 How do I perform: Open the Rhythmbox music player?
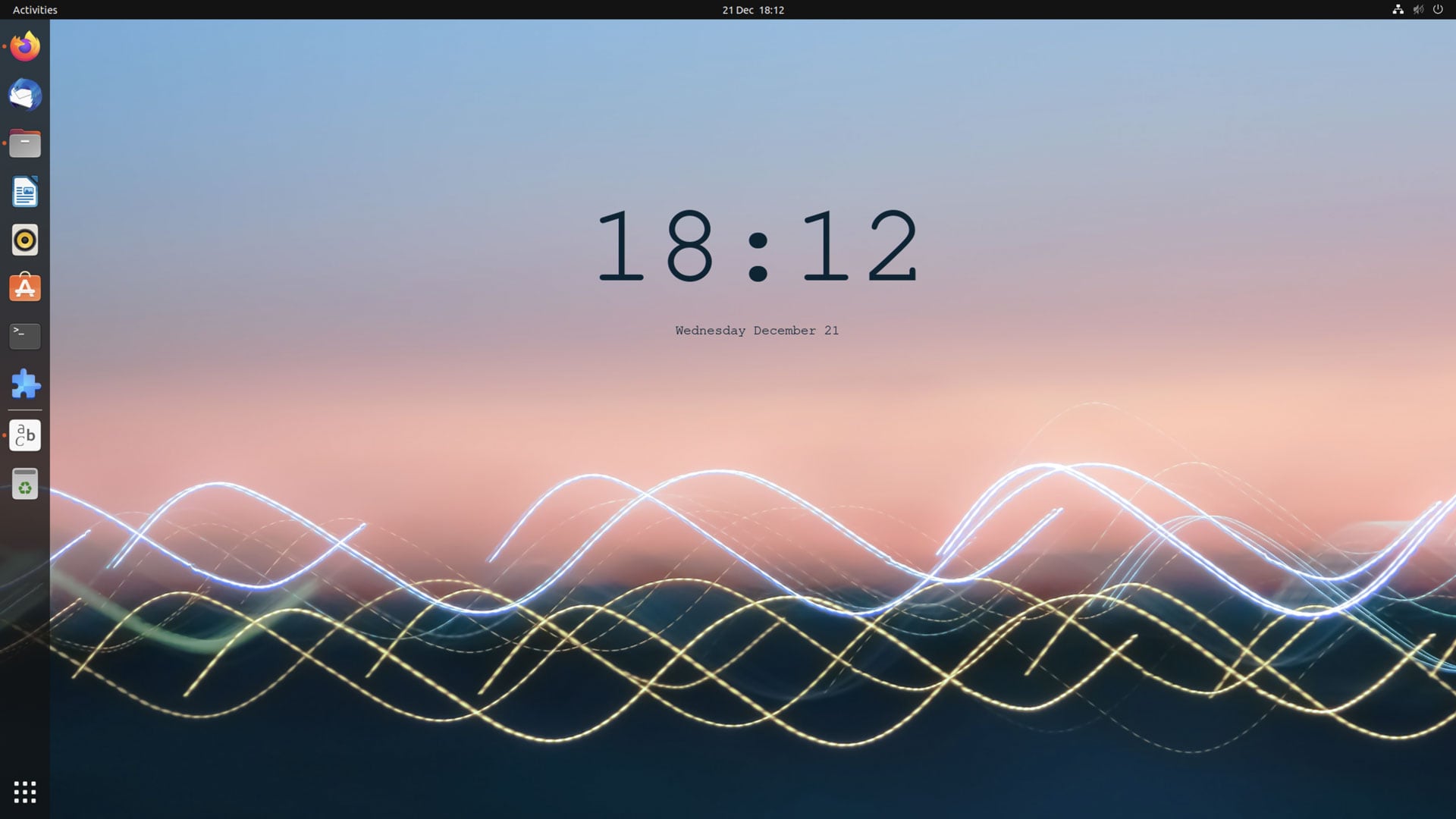tap(24, 240)
